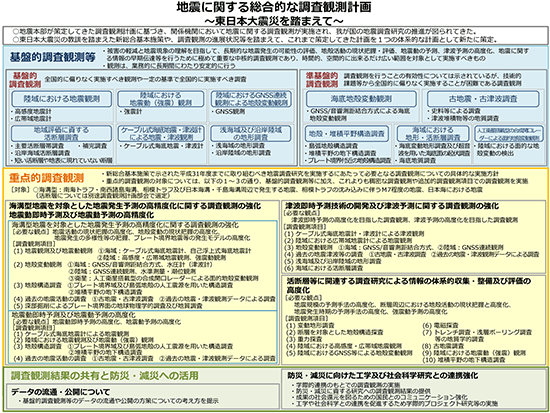The image size is (550, 413).
Task: Click the box 浅海域及び沿岸陸域の地形調査
Action: [251, 133]
